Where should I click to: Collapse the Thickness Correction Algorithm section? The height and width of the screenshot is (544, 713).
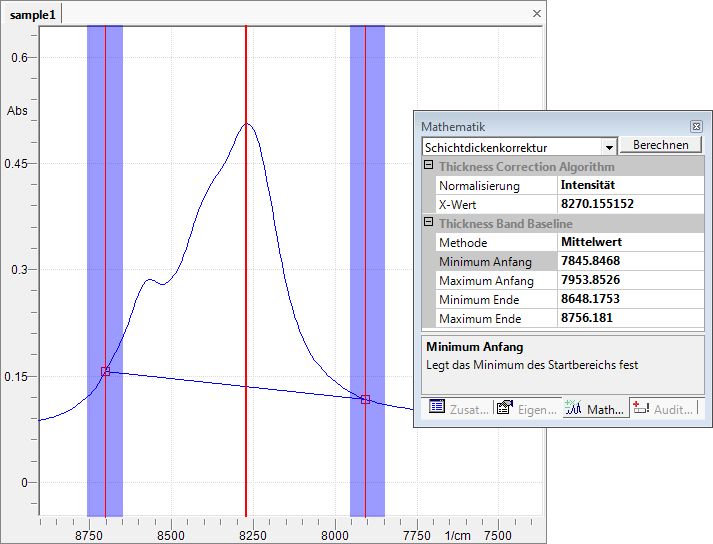click(429, 167)
